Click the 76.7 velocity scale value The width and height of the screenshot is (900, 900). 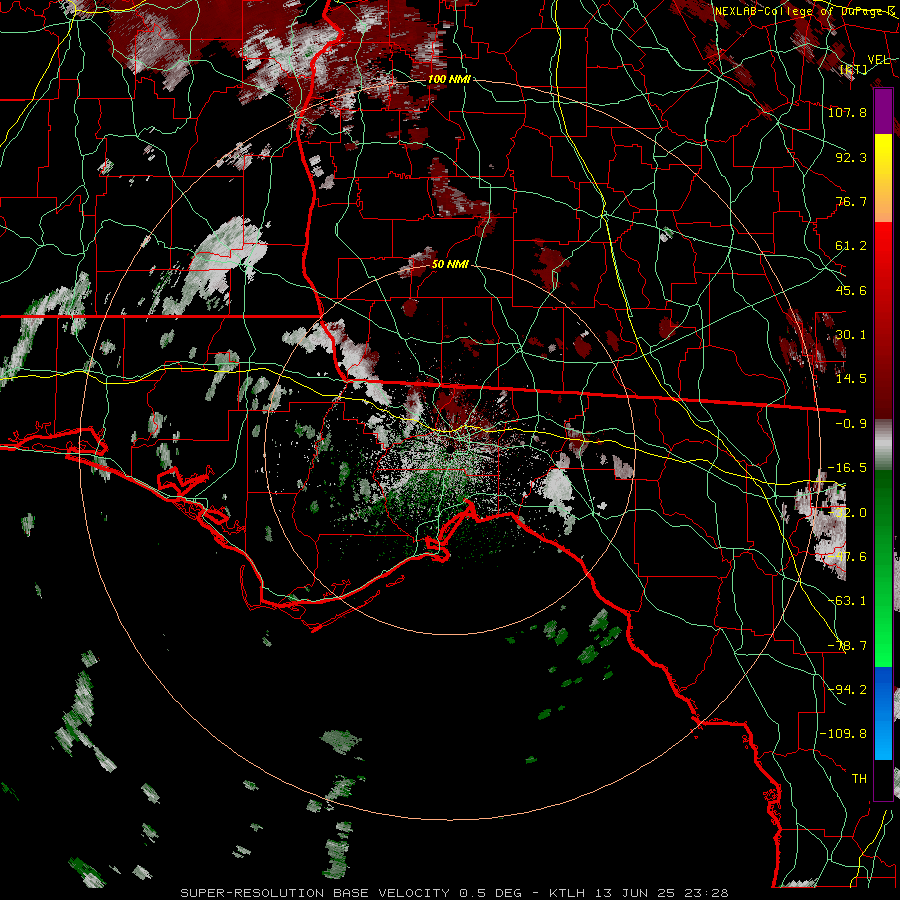coord(851,201)
